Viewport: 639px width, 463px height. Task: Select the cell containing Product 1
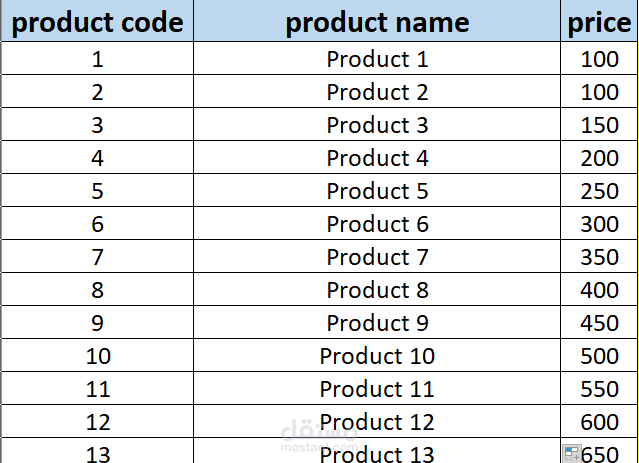(x=377, y=59)
